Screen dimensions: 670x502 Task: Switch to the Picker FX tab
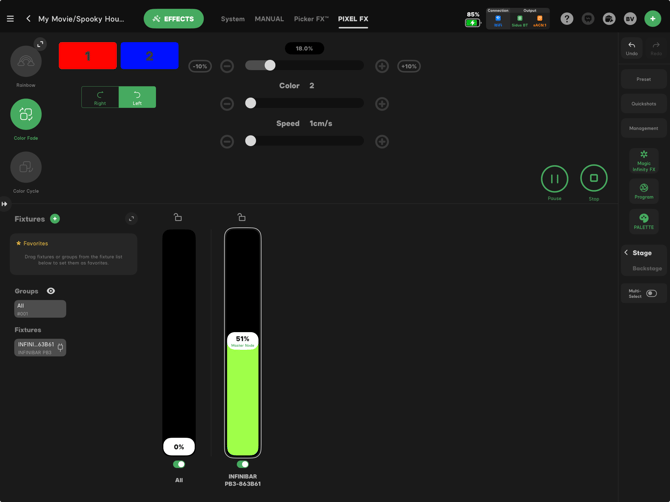click(x=311, y=19)
